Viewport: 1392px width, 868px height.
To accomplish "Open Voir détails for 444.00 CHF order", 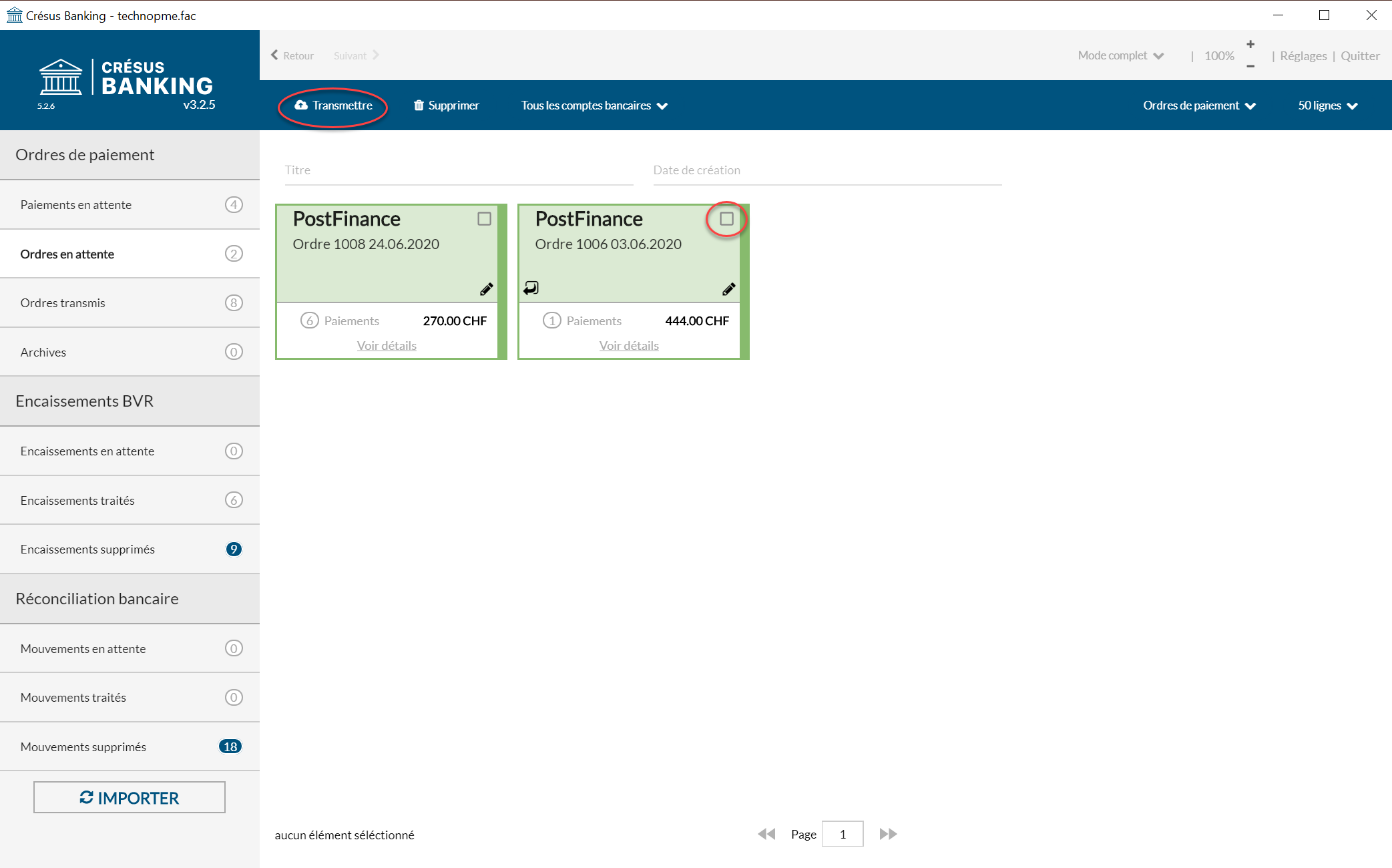I will tap(629, 345).
